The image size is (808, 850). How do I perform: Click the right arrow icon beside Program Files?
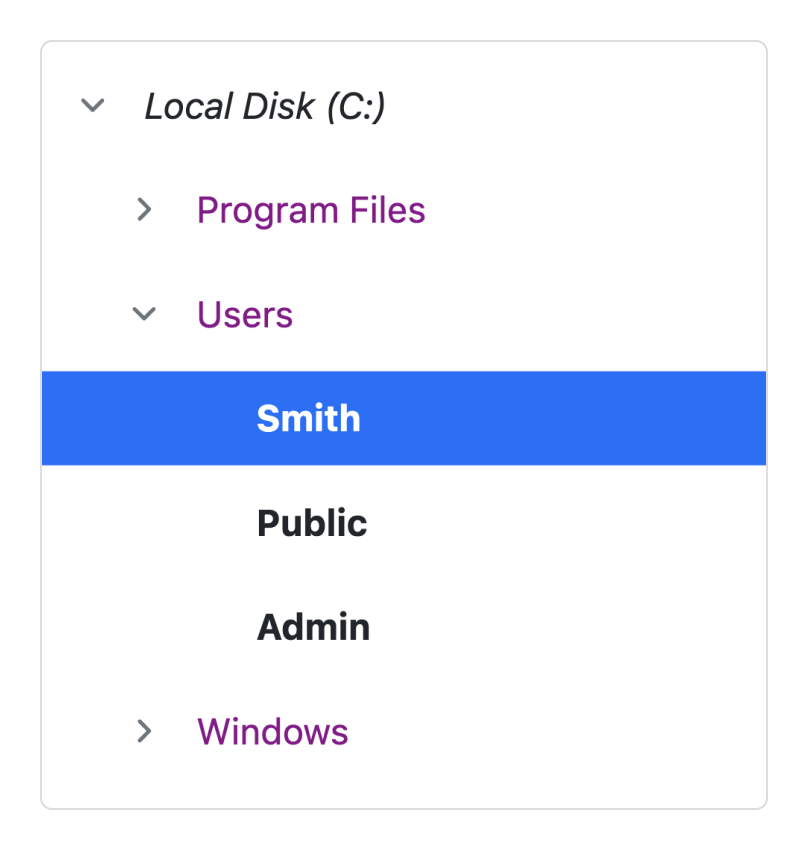tap(145, 210)
